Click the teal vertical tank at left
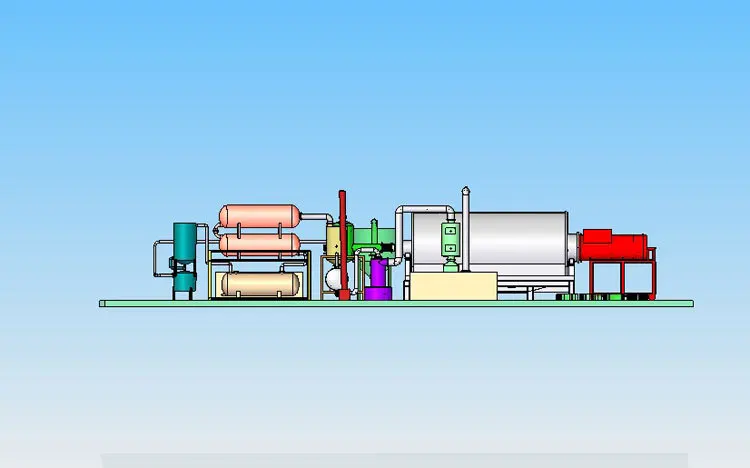The width and height of the screenshot is (750, 468). pyautogui.click(x=185, y=245)
